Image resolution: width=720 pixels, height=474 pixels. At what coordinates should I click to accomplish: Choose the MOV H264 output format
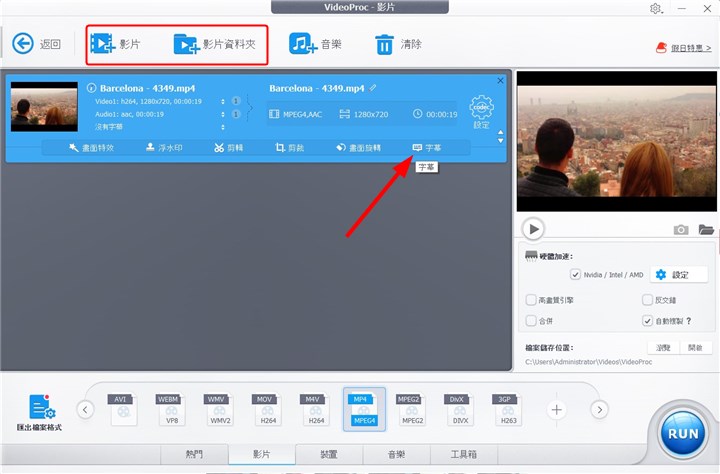pyautogui.click(x=267, y=409)
